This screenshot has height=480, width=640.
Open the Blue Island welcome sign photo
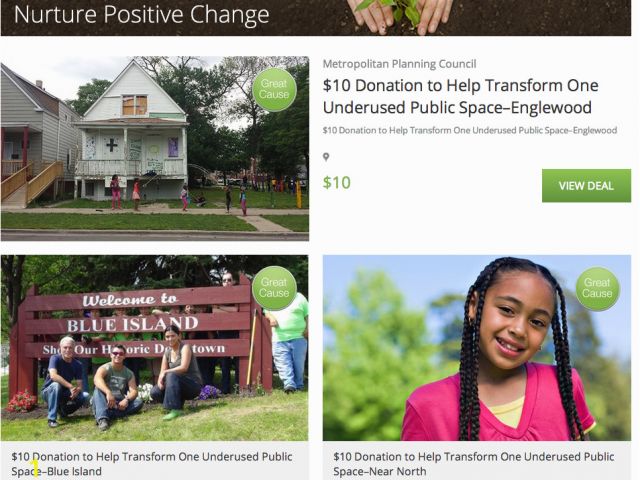[155, 348]
